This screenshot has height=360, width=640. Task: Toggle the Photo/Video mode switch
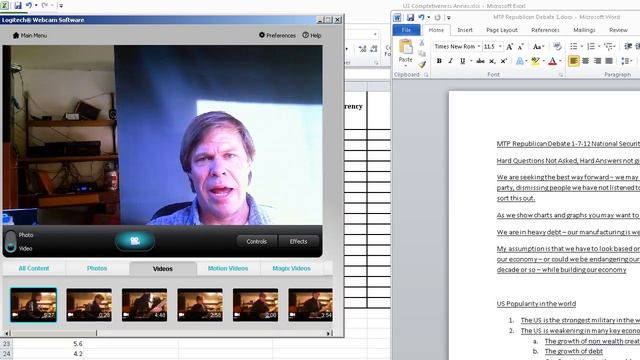click(x=11, y=241)
